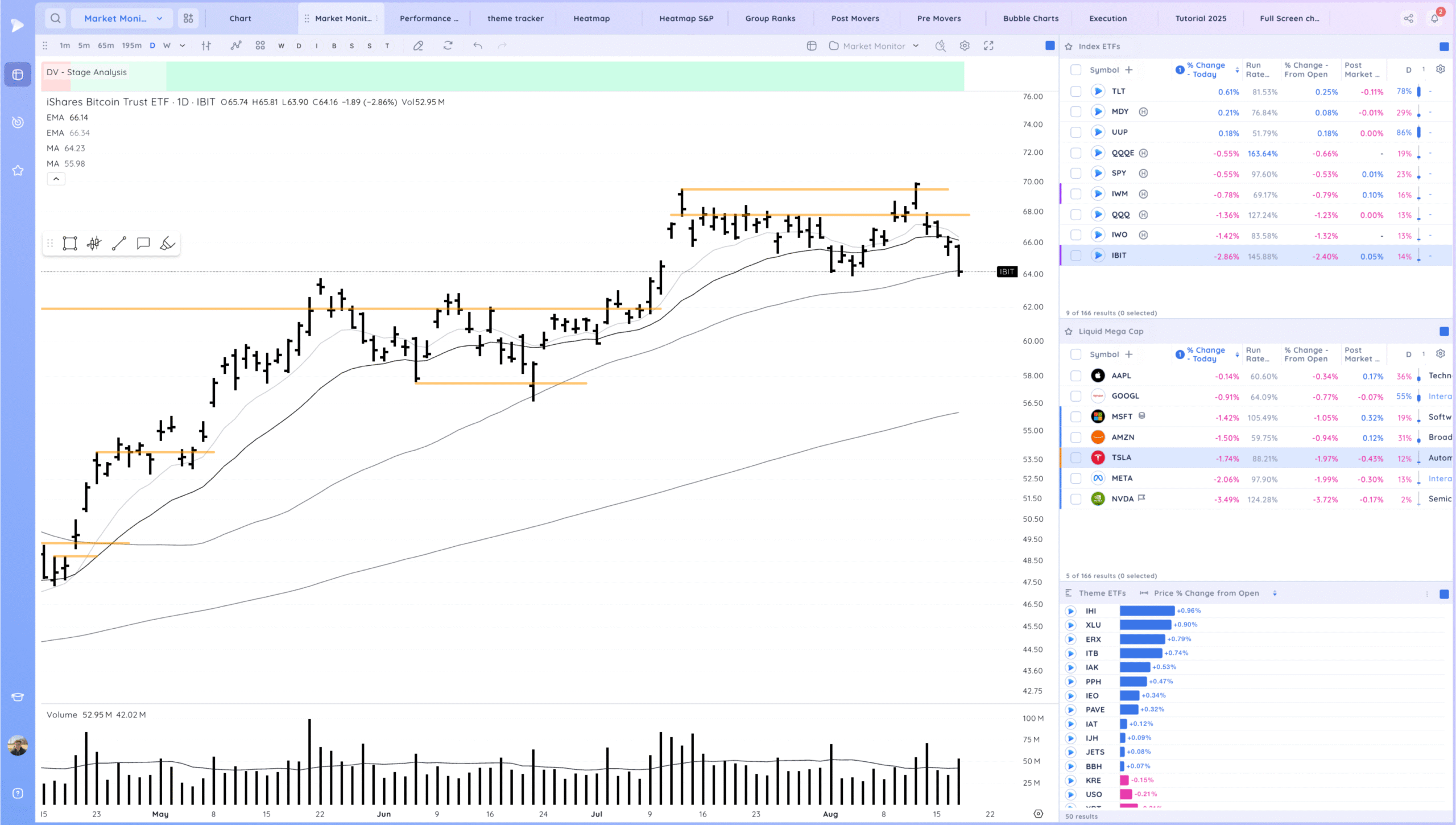Image resolution: width=1456 pixels, height=825 pixels.
Task: Open the chart settings gear
Action: pyautogui.click(x=965, y=46)
